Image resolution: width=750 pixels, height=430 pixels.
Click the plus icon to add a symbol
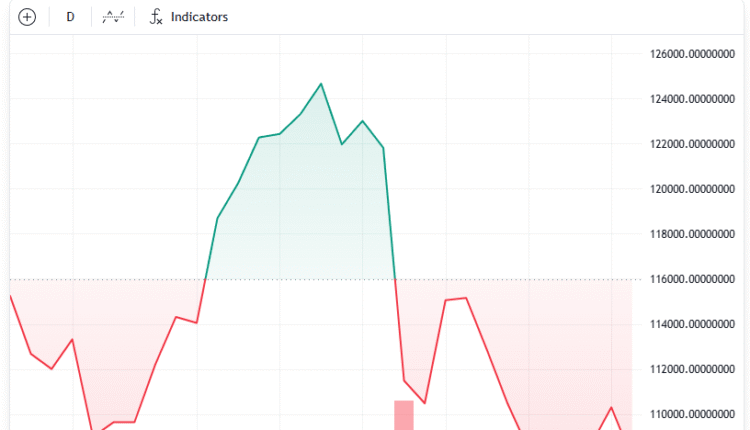click(x=27, y=17)
